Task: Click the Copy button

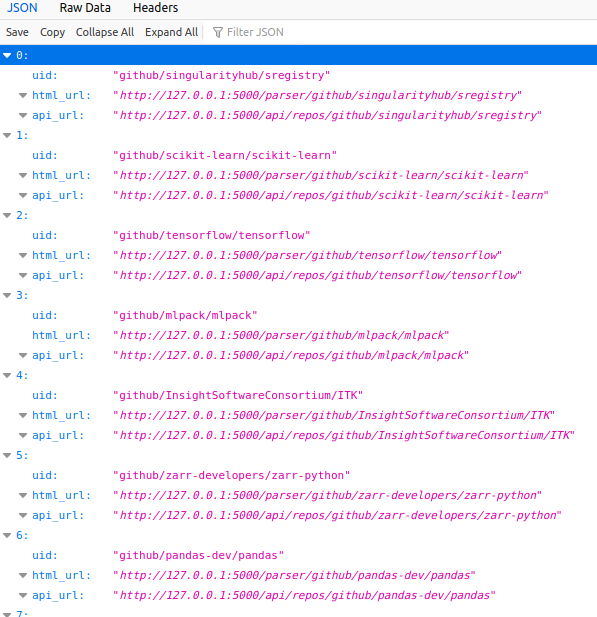Action: pos(52,32)
